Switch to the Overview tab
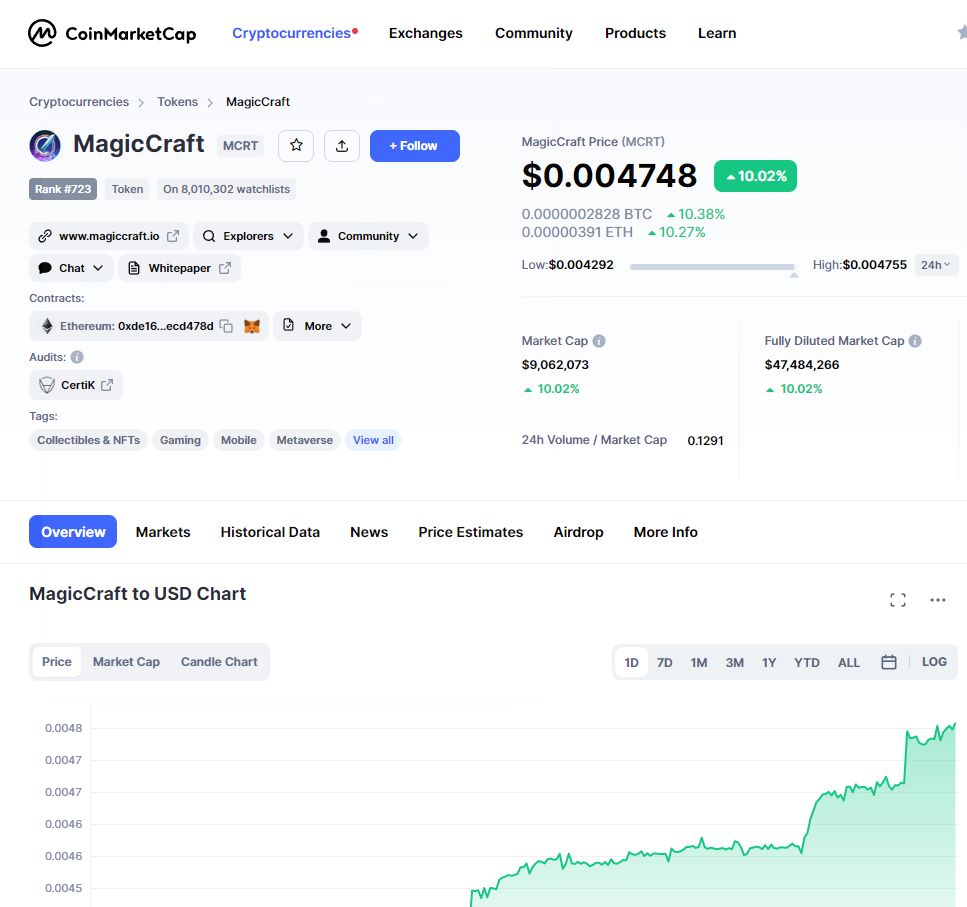This screenshot has width=967, height=907. [x=73, y=531]
